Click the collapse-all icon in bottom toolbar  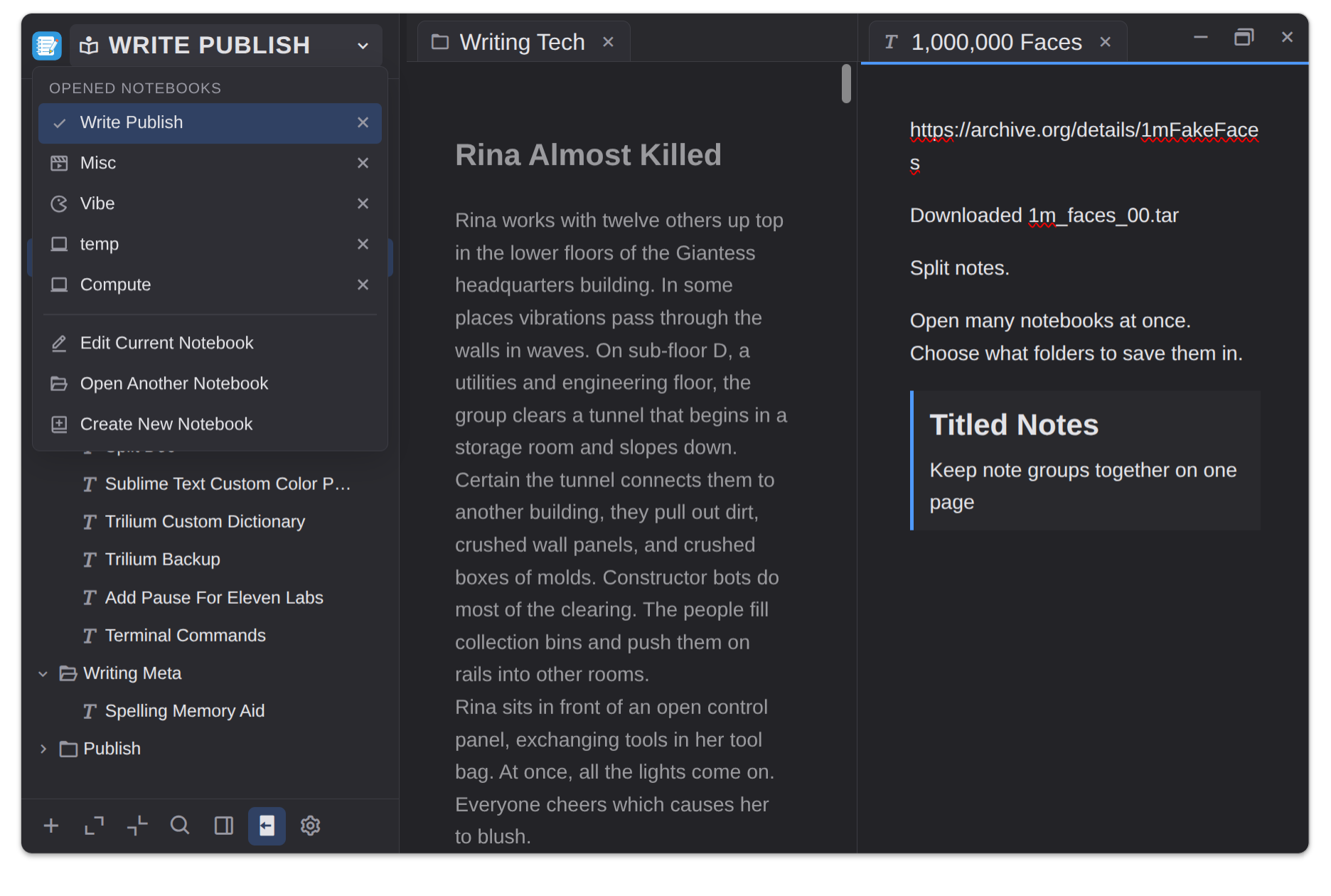[x=137, y=826]
